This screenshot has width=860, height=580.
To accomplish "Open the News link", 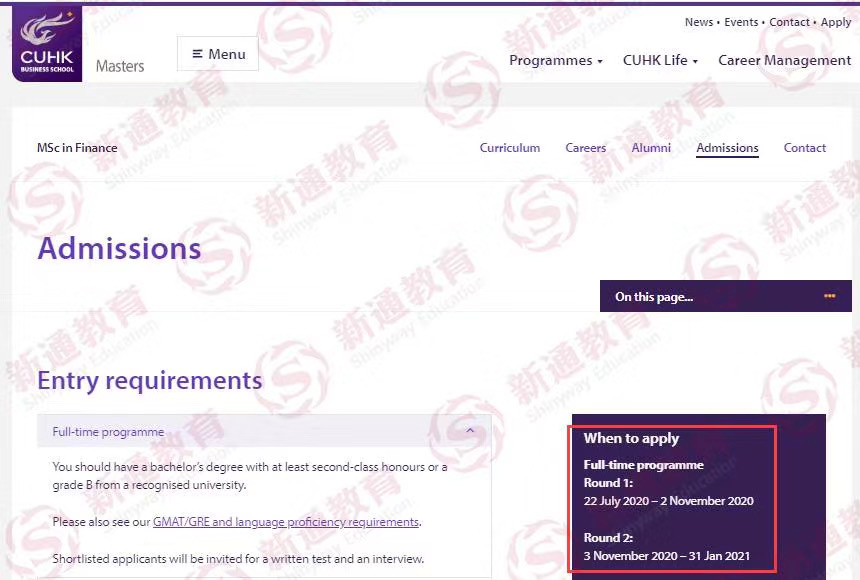I will (699, 22).
